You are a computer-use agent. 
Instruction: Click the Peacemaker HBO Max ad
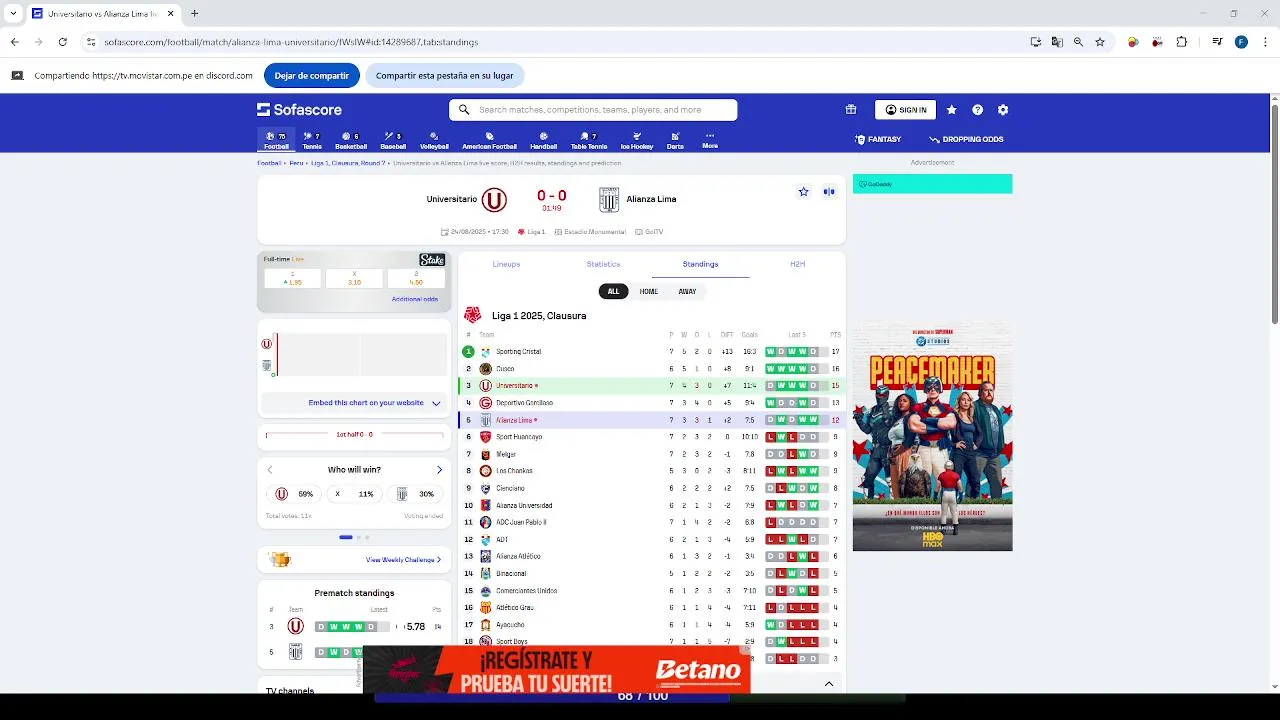point(932,437)
